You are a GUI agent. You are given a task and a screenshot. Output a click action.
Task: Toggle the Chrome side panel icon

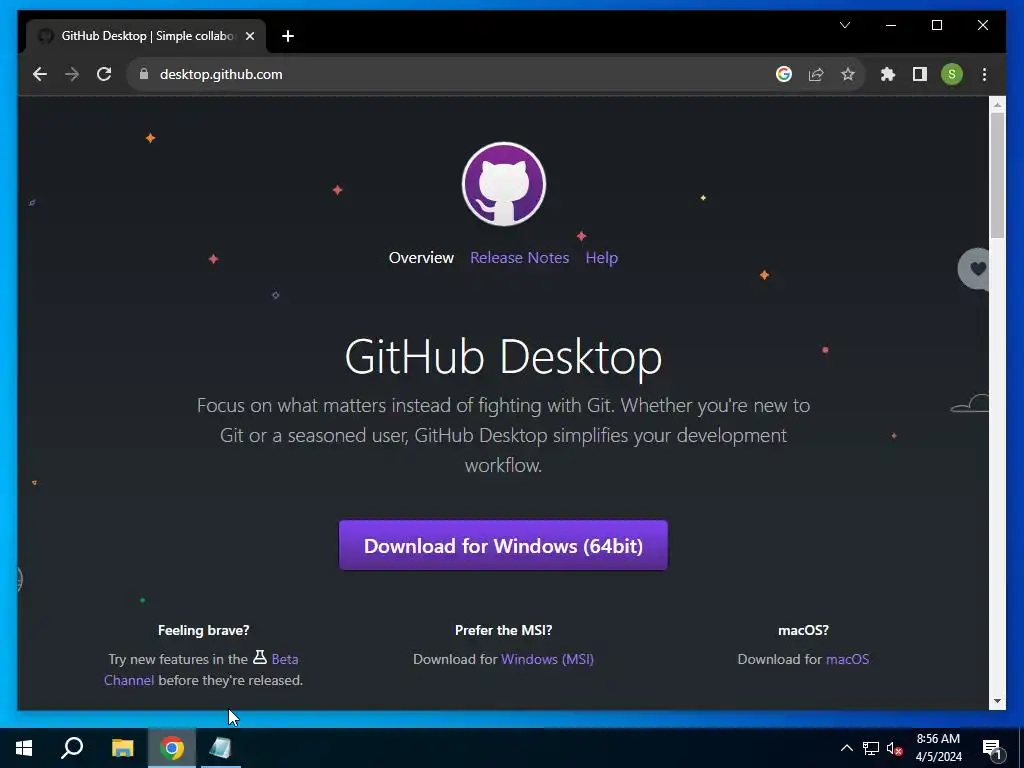(x=920, y=74)
